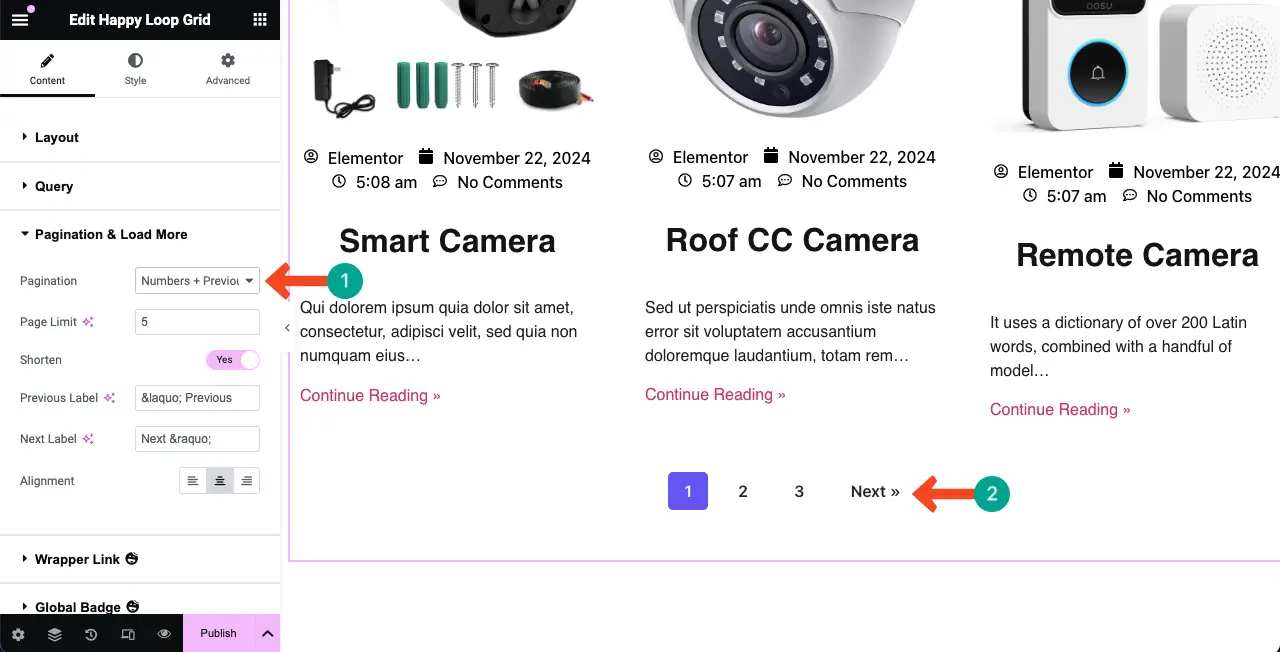
Task: Switch to responsive mode icon
Action: pos(128,634)
